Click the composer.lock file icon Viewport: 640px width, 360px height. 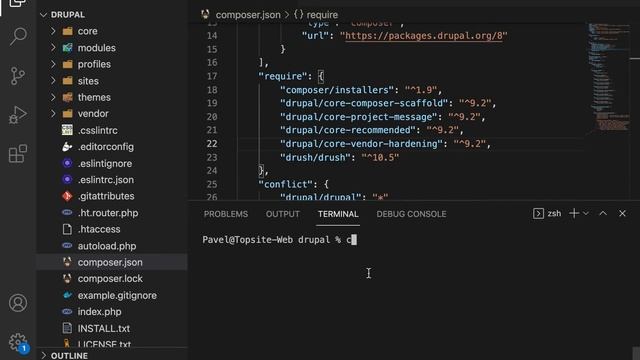click(67, 278)
